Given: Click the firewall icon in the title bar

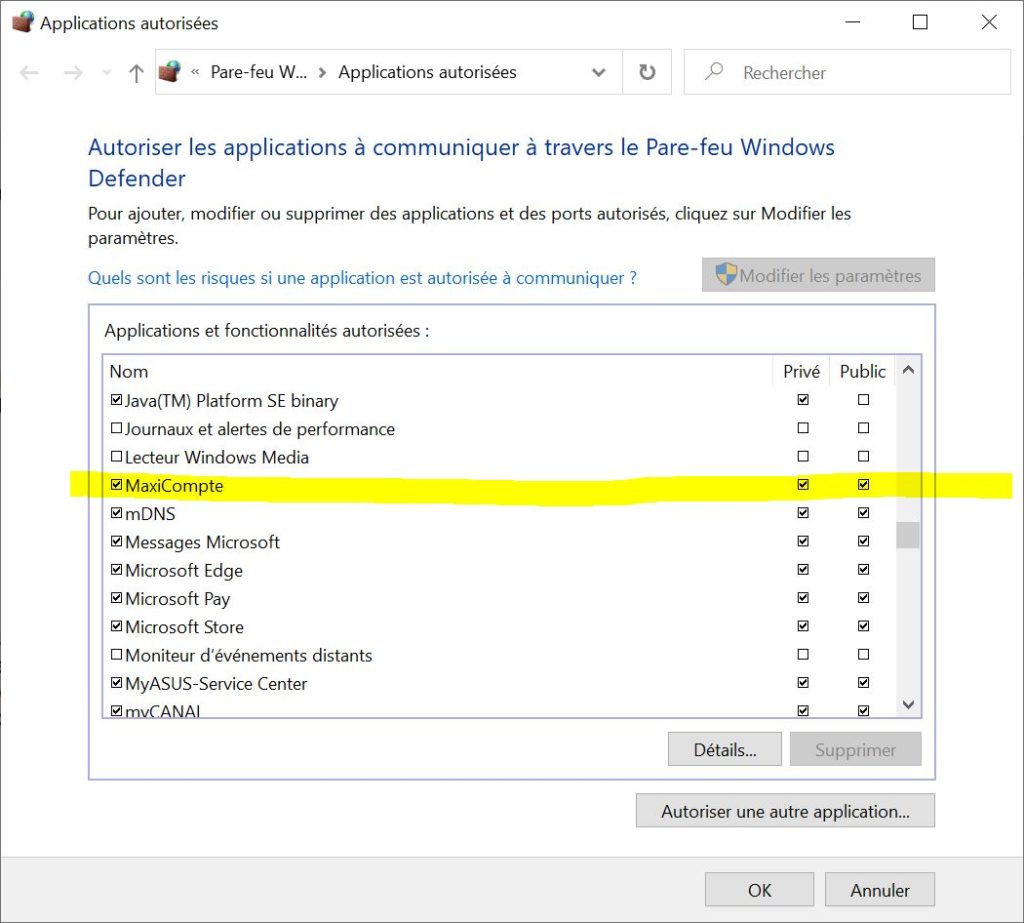Looking at the screenshot, I should pos(23,22).
